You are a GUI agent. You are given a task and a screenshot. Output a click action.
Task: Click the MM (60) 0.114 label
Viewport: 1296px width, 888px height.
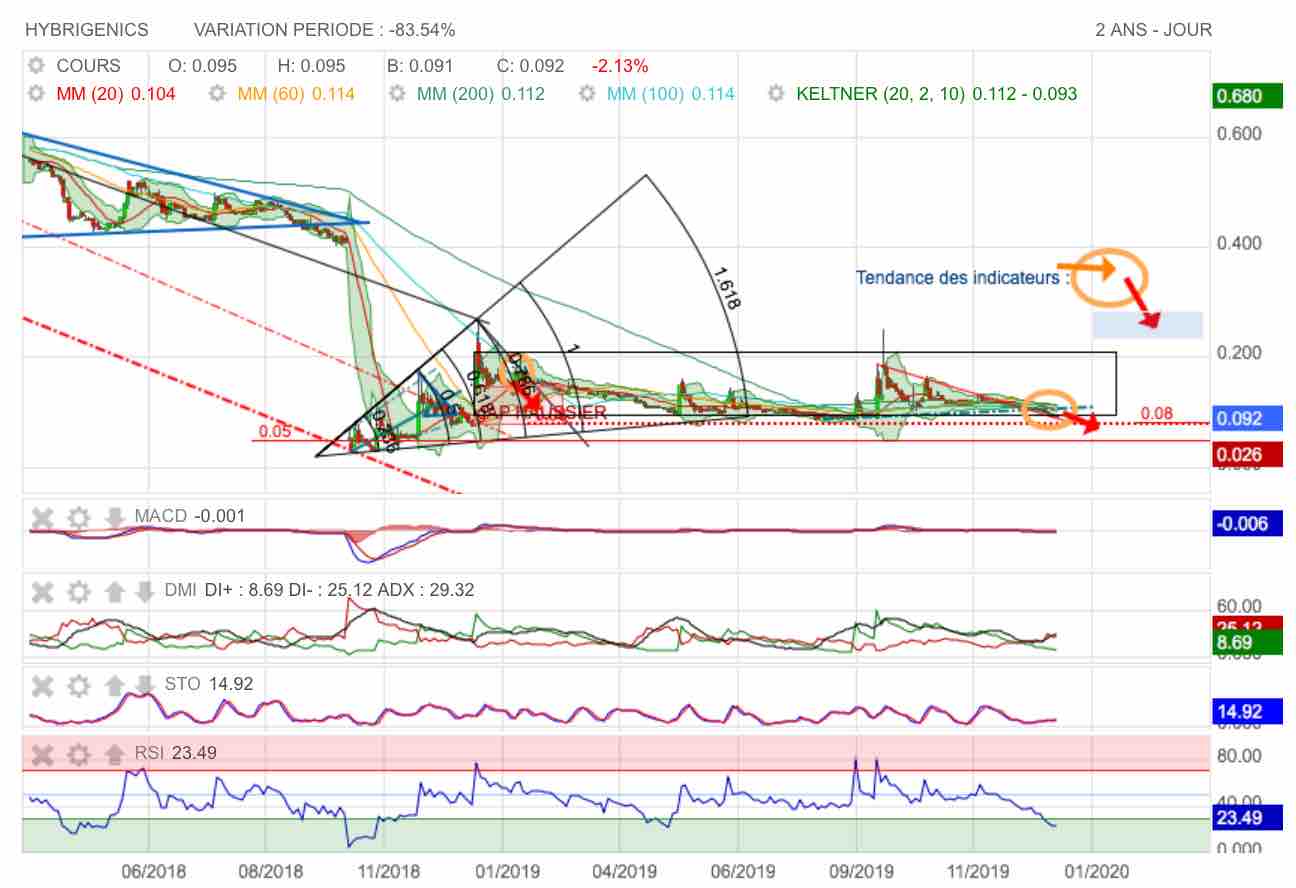[296, 94]
